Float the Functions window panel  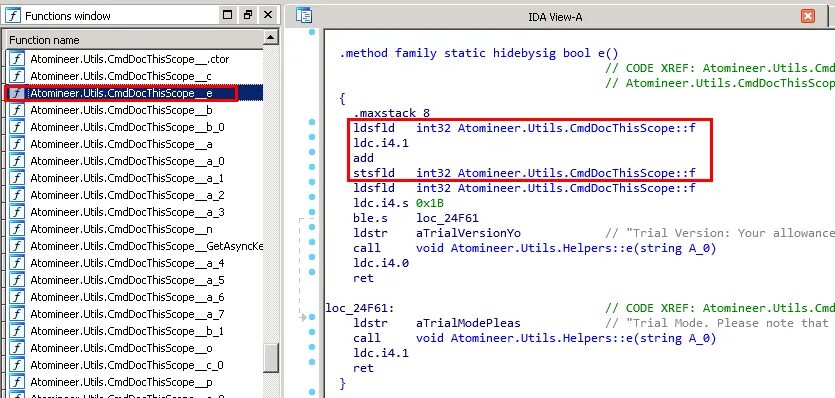pos(248,15)
